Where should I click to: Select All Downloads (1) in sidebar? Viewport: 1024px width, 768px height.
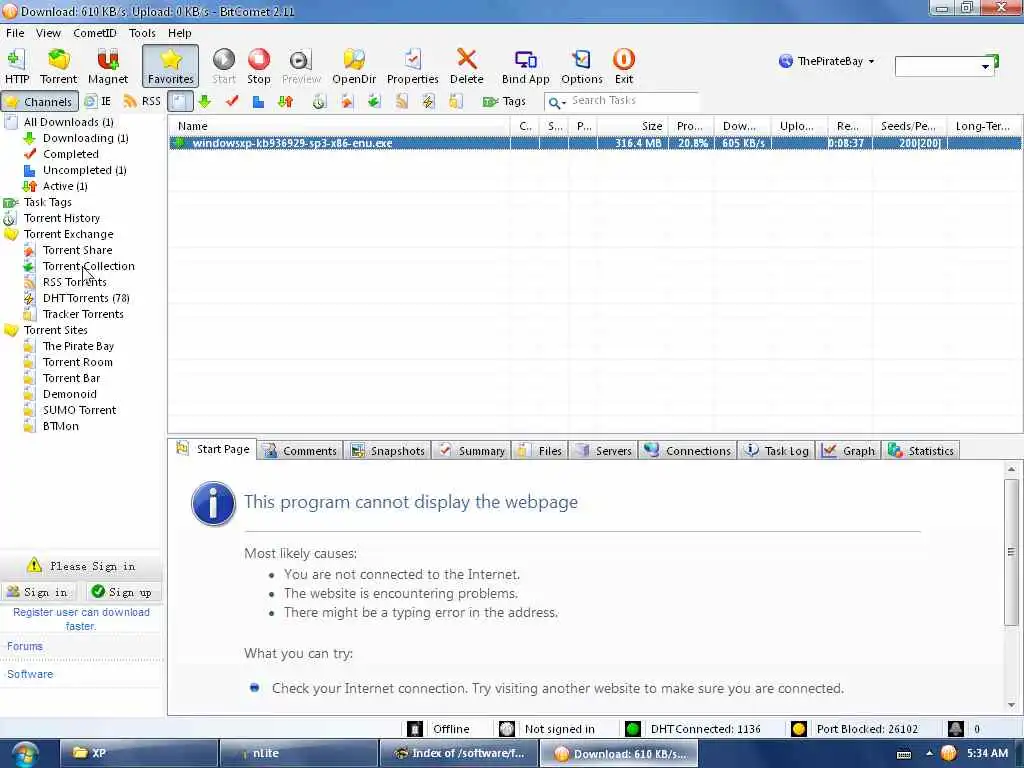point(68,122)
